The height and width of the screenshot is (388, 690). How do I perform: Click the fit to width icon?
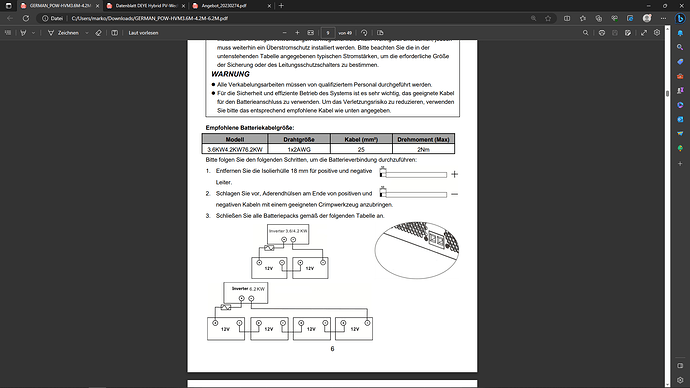pos(311,33)
